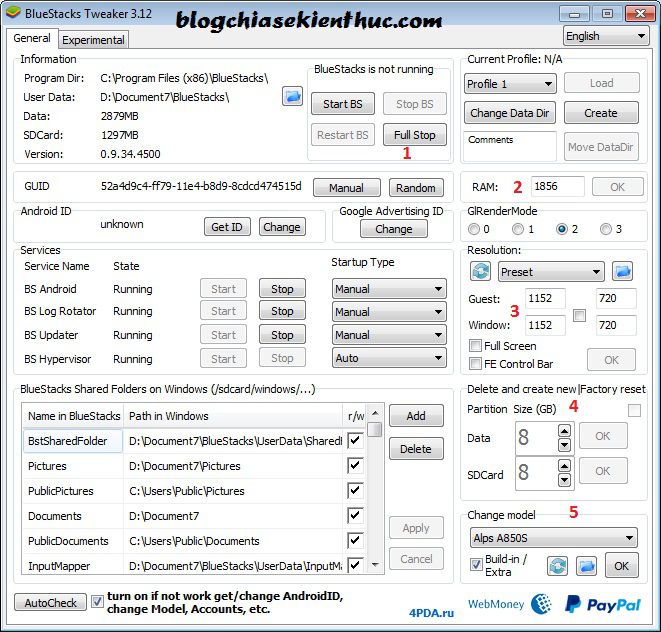Select GlRenderMode radio option 0
This screenshot has height=632, width=661.
coord(474,229)
